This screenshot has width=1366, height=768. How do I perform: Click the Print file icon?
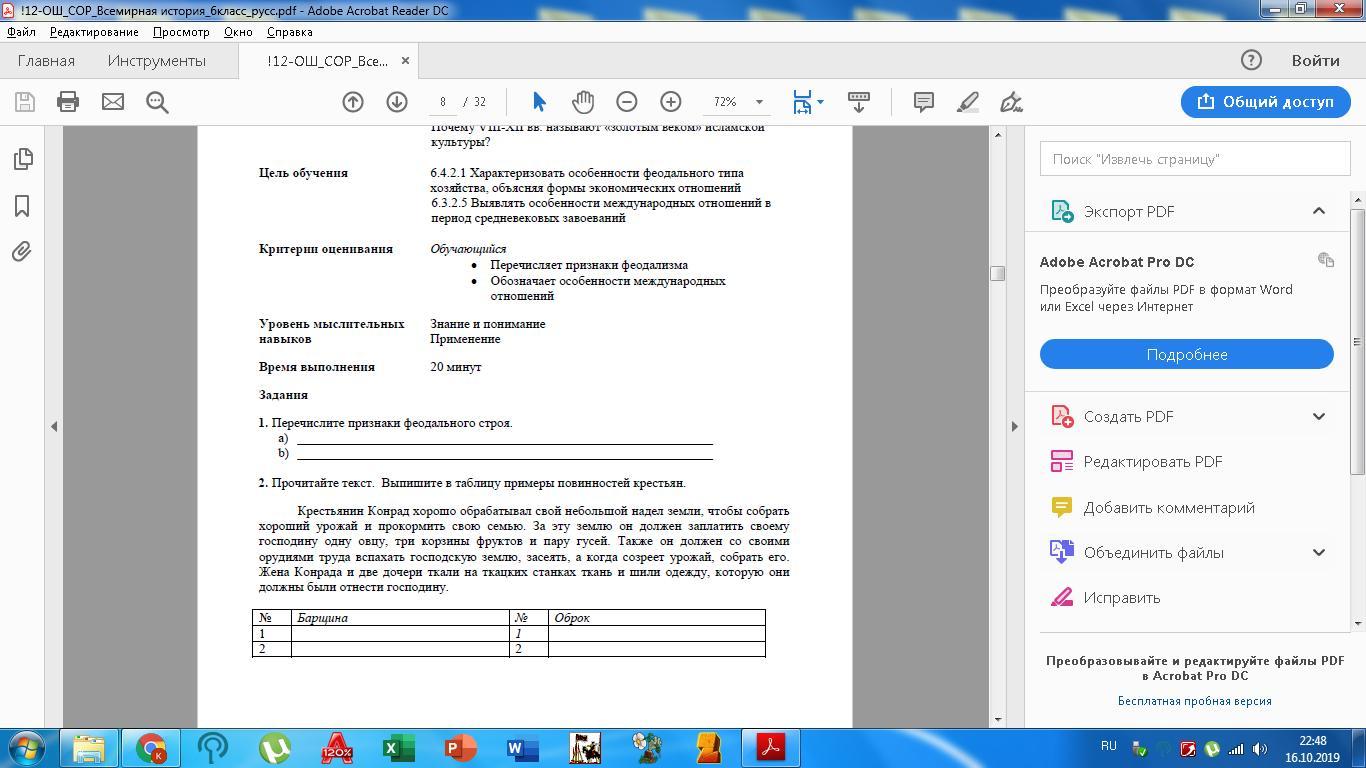tap(68, 102)
